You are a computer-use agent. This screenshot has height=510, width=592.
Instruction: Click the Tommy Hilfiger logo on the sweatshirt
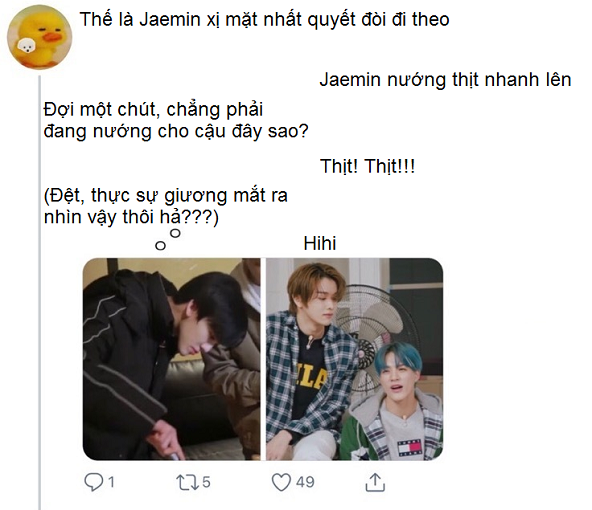tap(409, 448)
